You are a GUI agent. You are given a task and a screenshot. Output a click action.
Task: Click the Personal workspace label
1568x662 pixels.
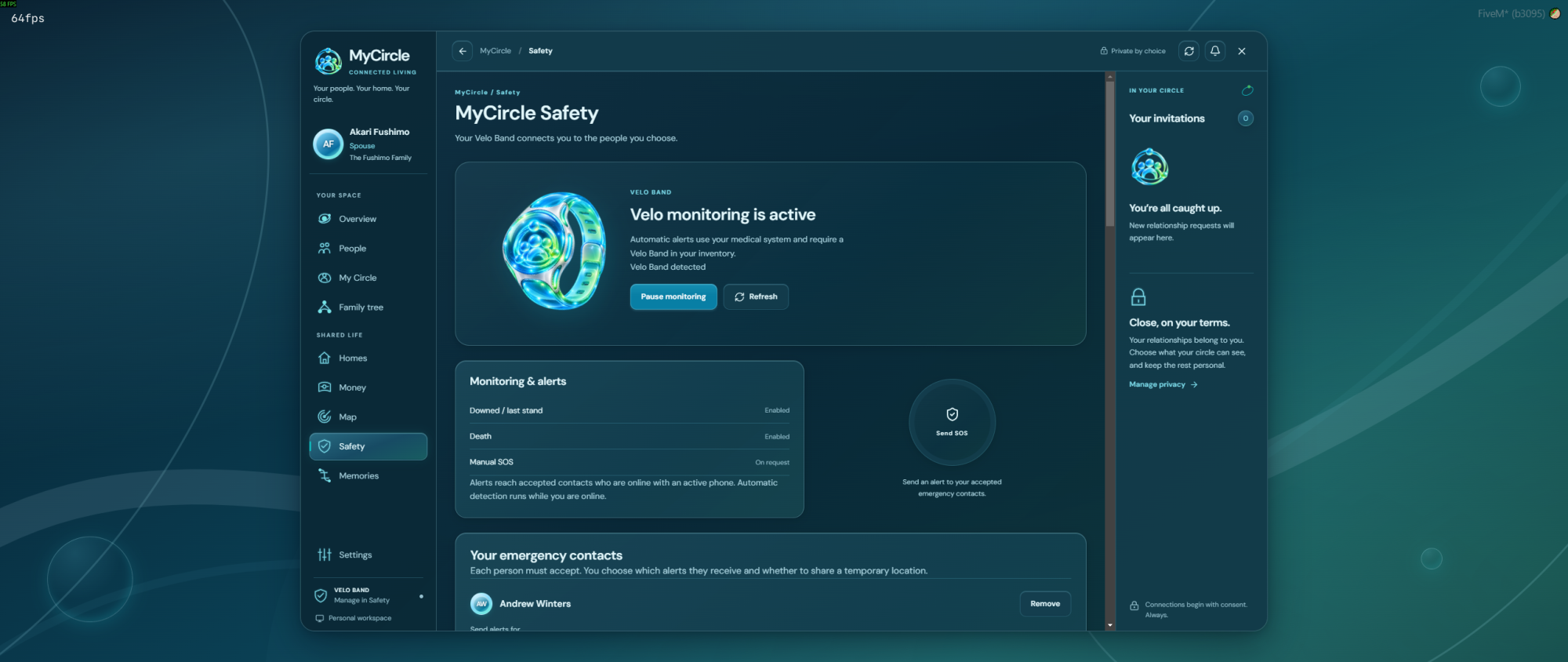coord(360,618)
